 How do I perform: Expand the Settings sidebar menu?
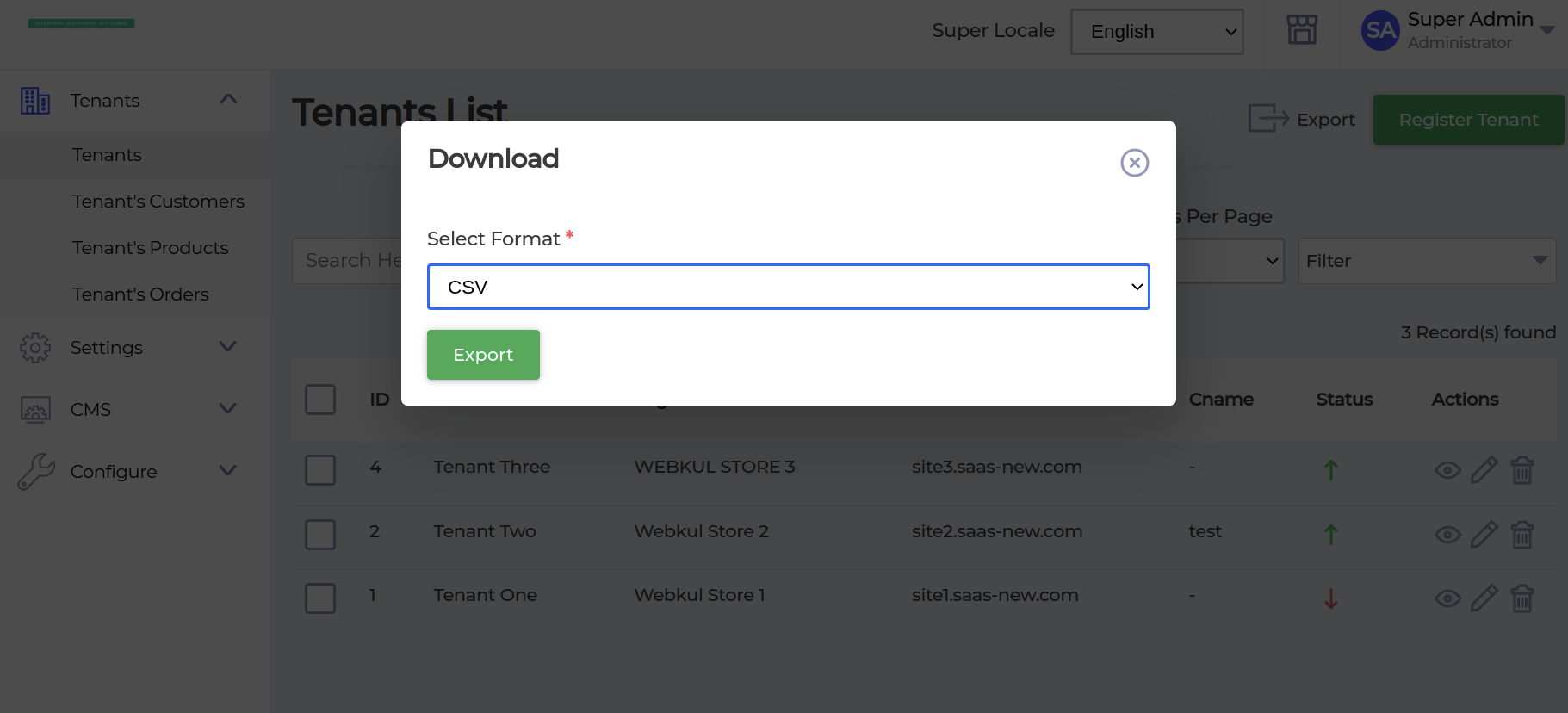(x=129, y=348)
